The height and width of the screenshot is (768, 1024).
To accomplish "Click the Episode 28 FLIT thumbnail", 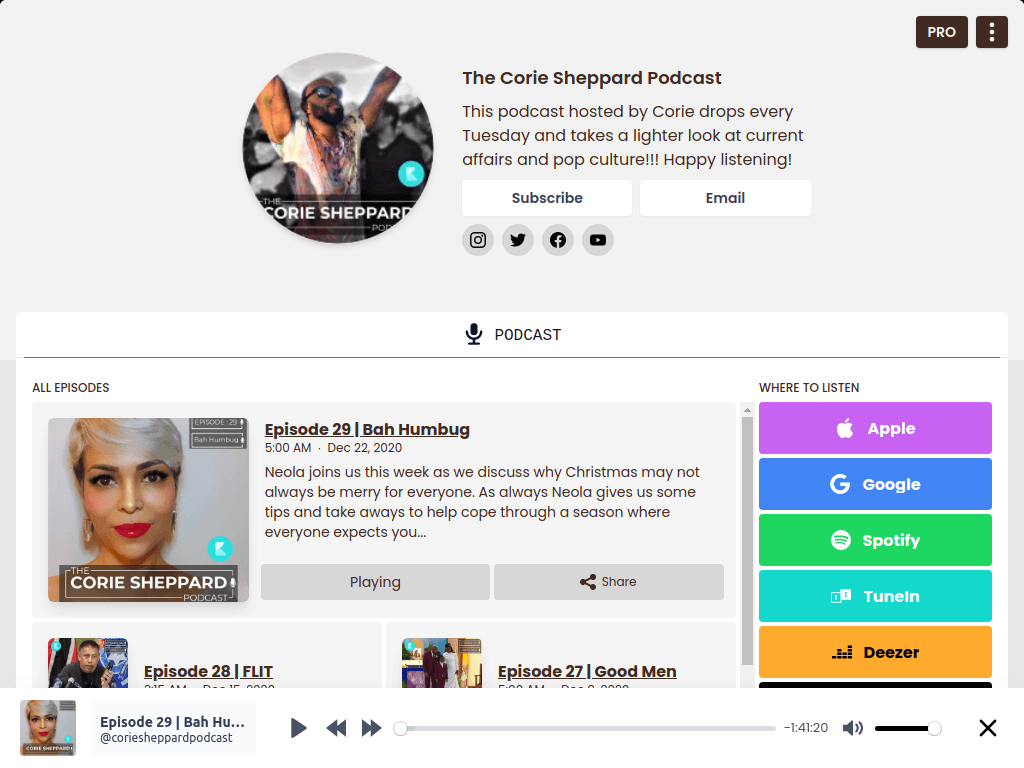I will [x=88, y=663].
